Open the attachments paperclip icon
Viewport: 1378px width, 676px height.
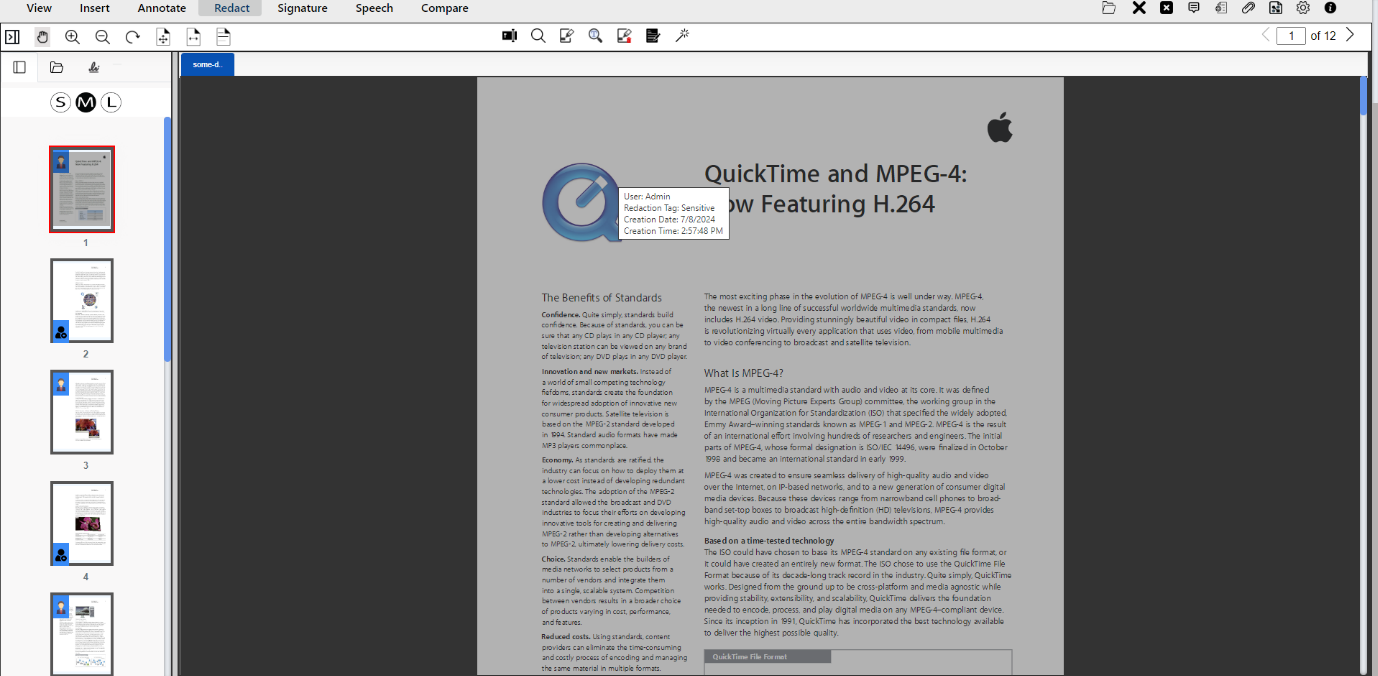[1248, 8]
